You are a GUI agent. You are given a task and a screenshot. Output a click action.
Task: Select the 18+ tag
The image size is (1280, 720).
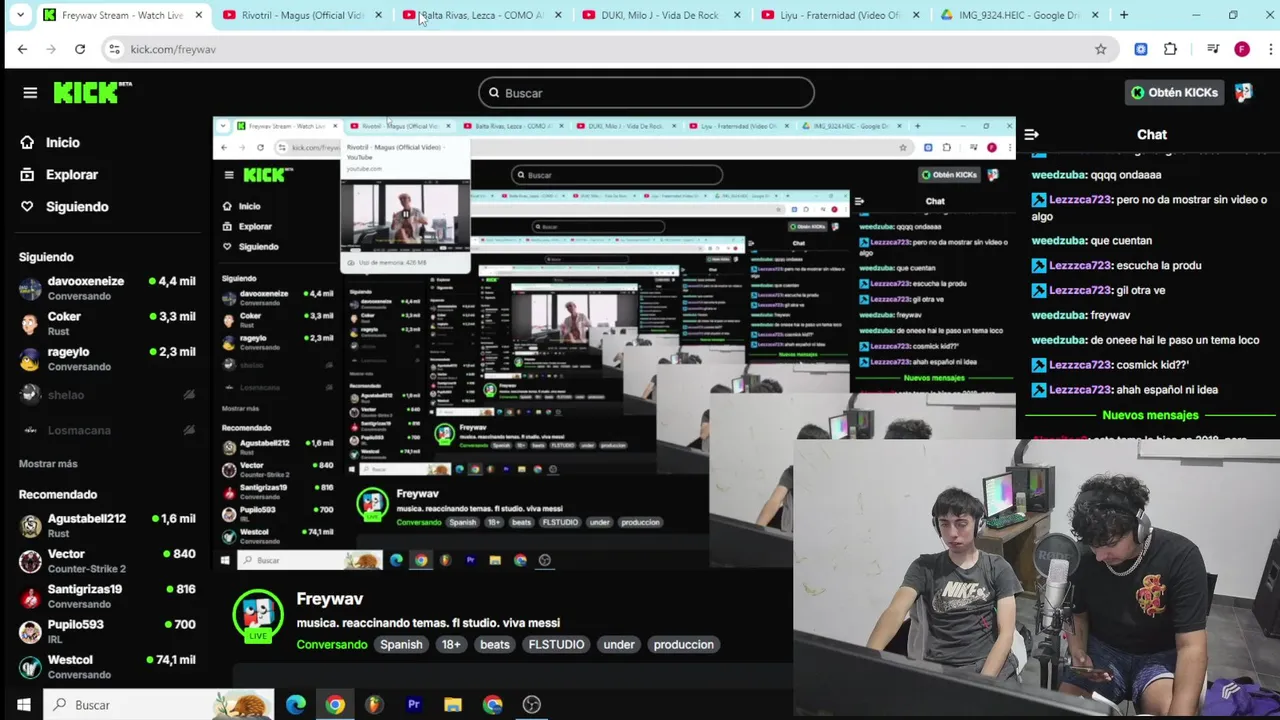click(x=451, y=645)
